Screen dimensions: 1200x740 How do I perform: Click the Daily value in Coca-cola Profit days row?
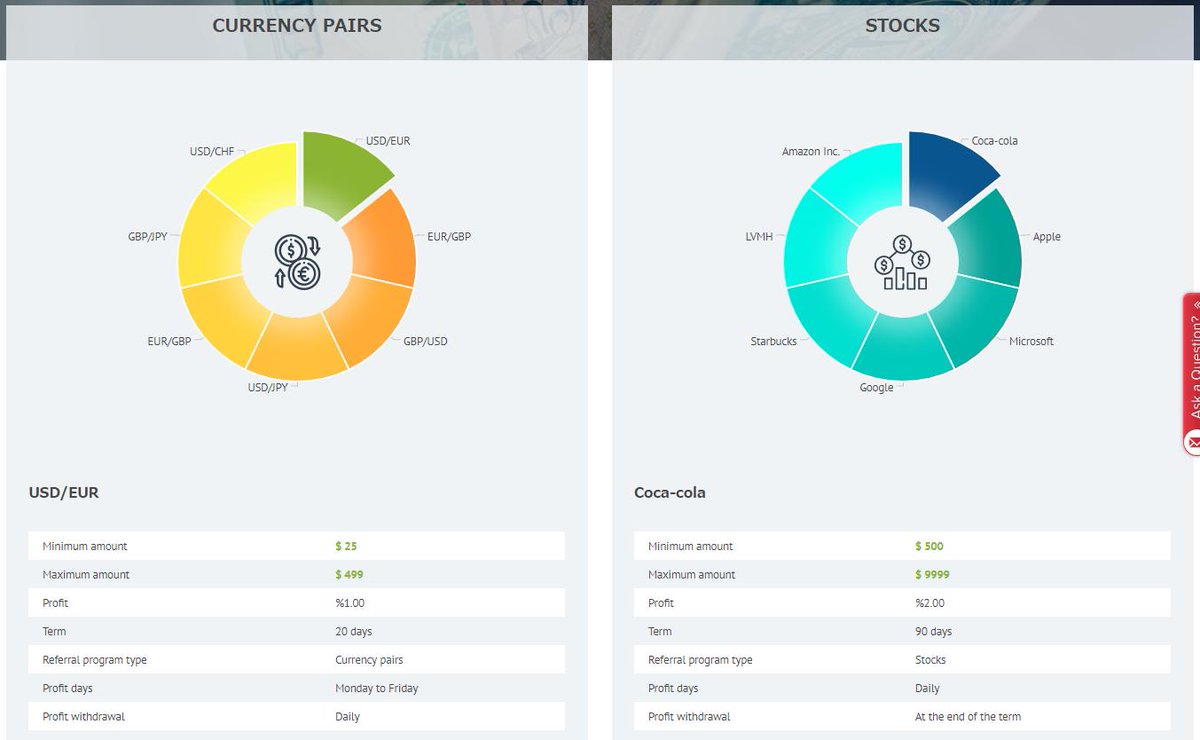[927, 688]
